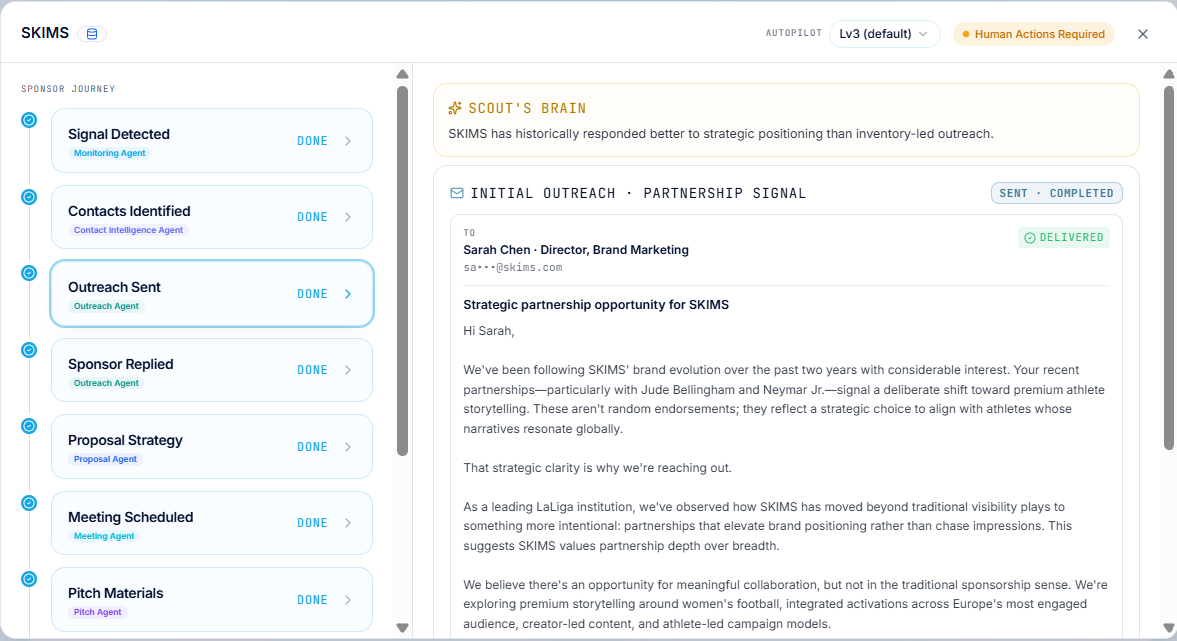Click the INITIAL OUTREACH · PARTNERSHIP SIGNAL heading
This screenshot has width=1177, height=641.
[x=638, y=193]
